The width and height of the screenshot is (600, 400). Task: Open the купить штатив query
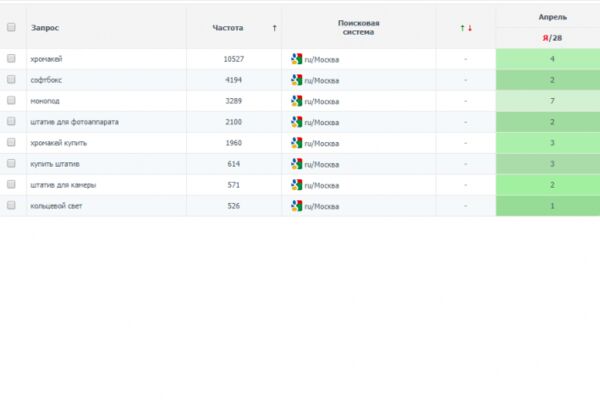tap(55, 164)
